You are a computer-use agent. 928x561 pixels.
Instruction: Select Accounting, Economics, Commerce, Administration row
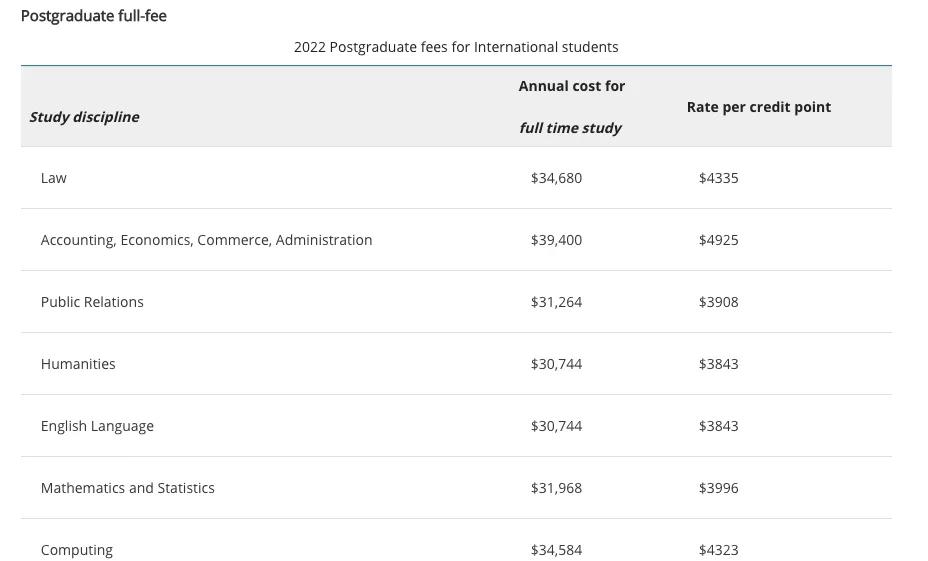[x=206, y=240]
